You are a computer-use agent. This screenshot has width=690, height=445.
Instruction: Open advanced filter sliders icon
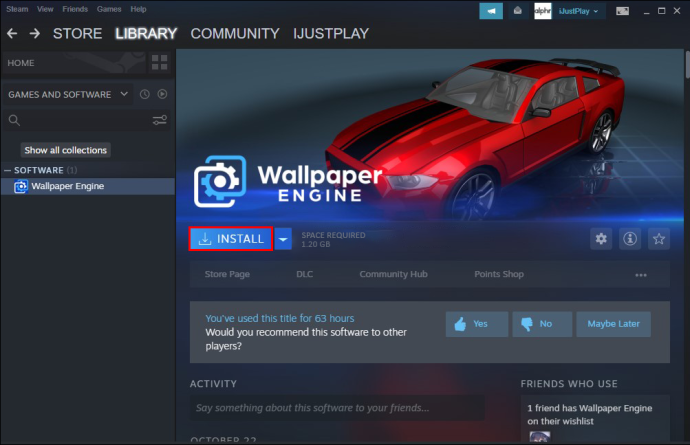tap(160, 120)
